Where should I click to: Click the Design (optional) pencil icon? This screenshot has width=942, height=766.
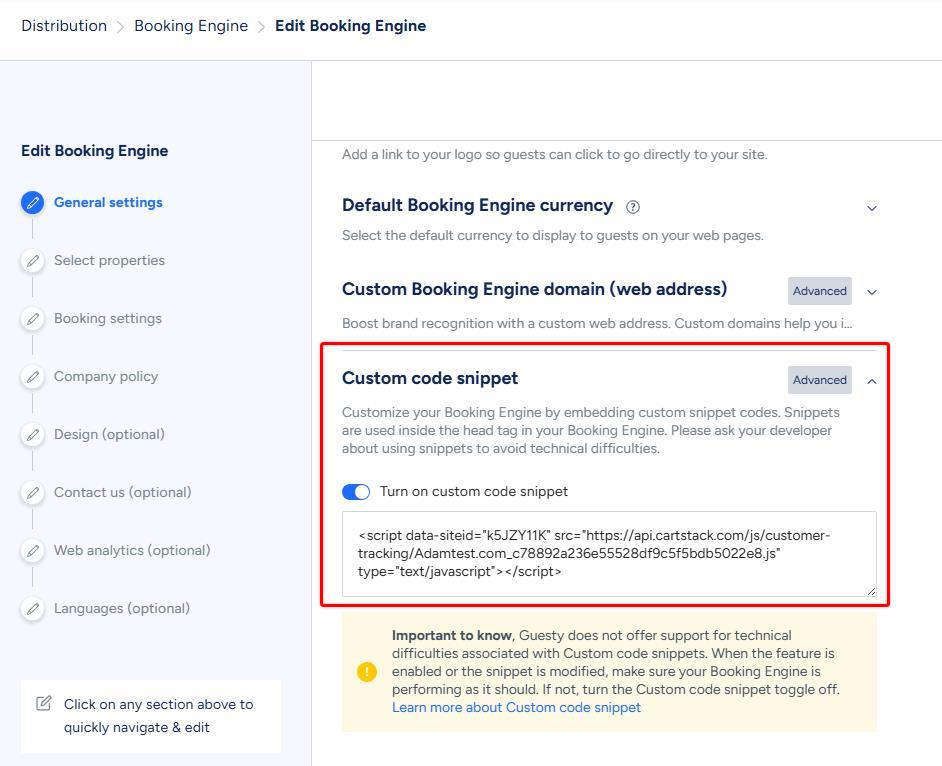tap(32, 435)
